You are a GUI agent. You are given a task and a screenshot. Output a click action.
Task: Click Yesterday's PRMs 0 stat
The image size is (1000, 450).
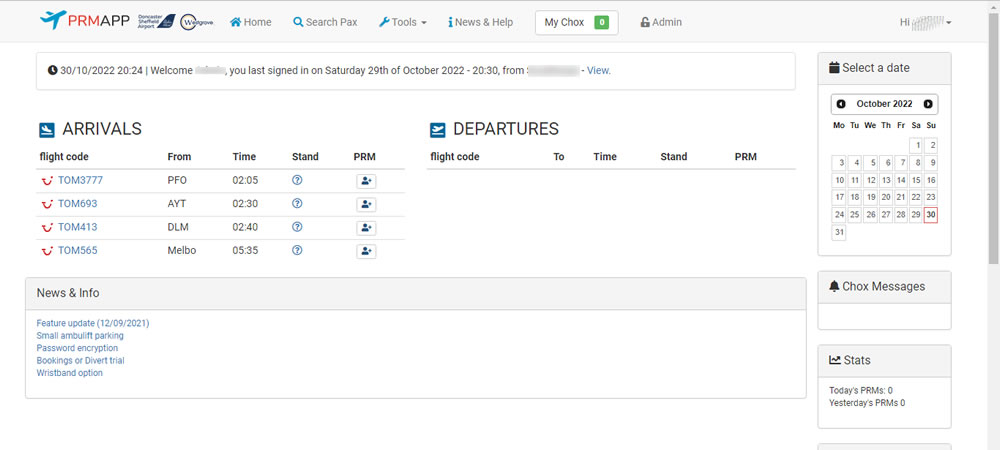tap(867, 403)
